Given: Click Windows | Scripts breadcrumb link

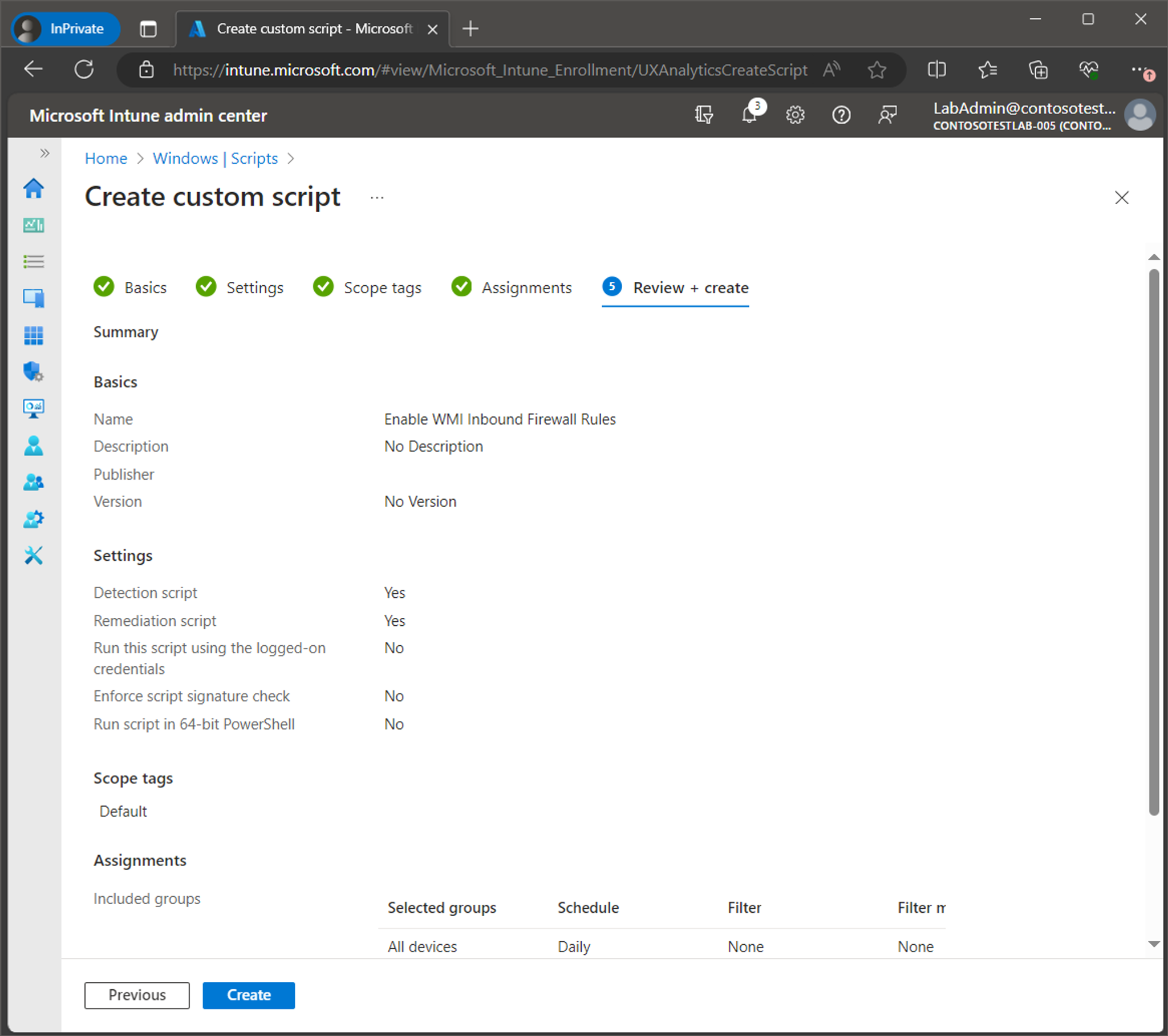Looking at the screenshot, I should [x=215, y=159].
